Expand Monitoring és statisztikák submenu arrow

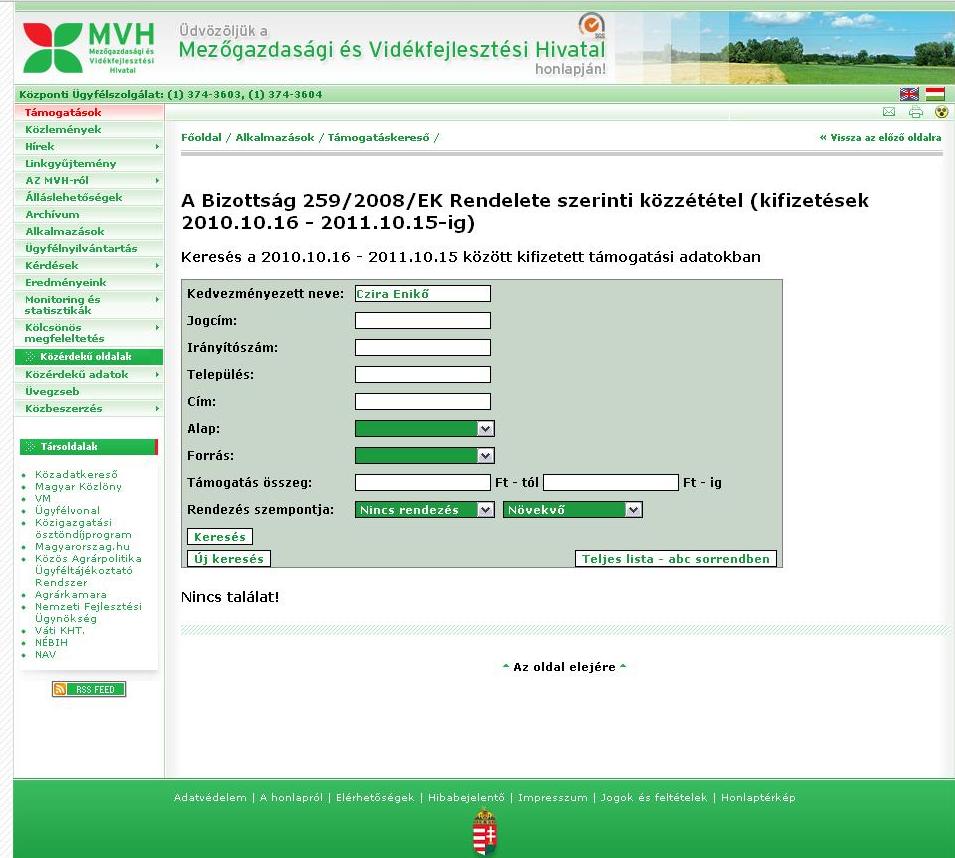click(157, 300)
